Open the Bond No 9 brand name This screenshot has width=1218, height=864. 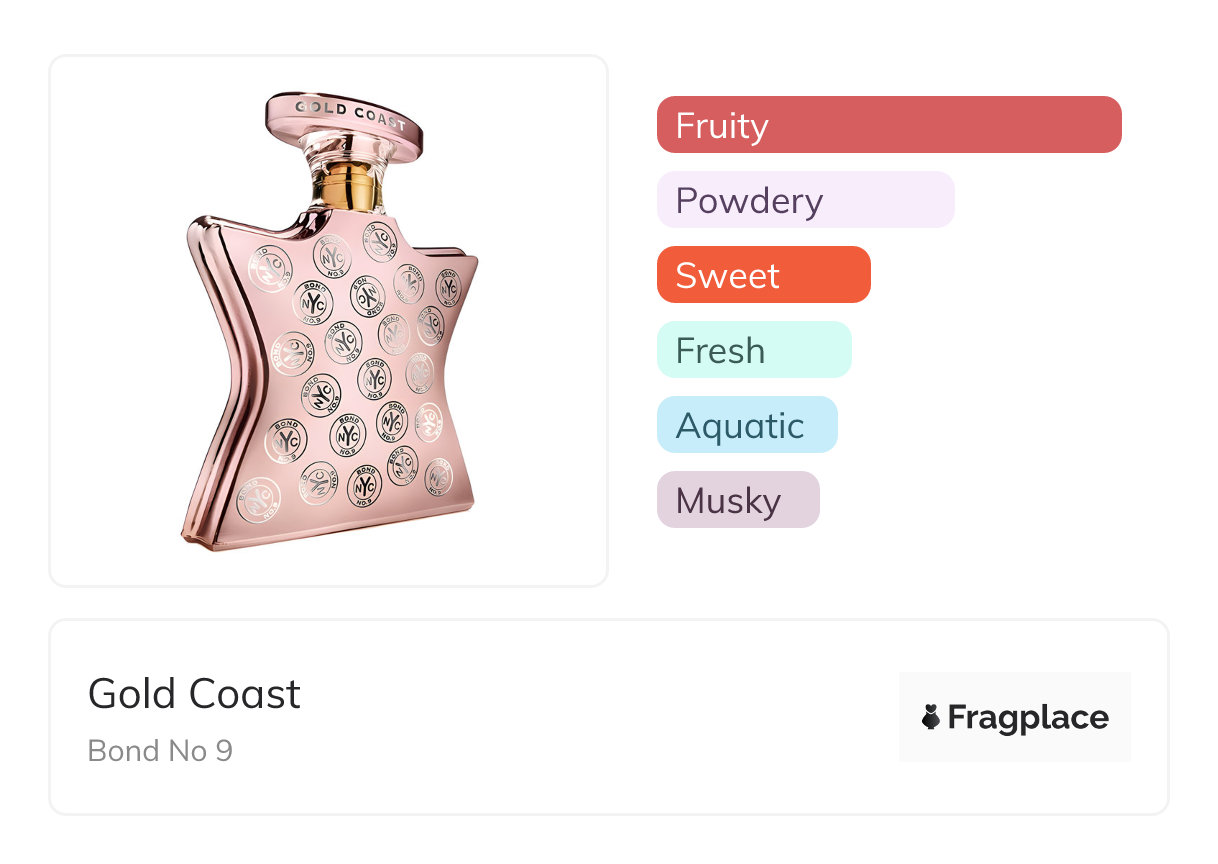(160, 750)
